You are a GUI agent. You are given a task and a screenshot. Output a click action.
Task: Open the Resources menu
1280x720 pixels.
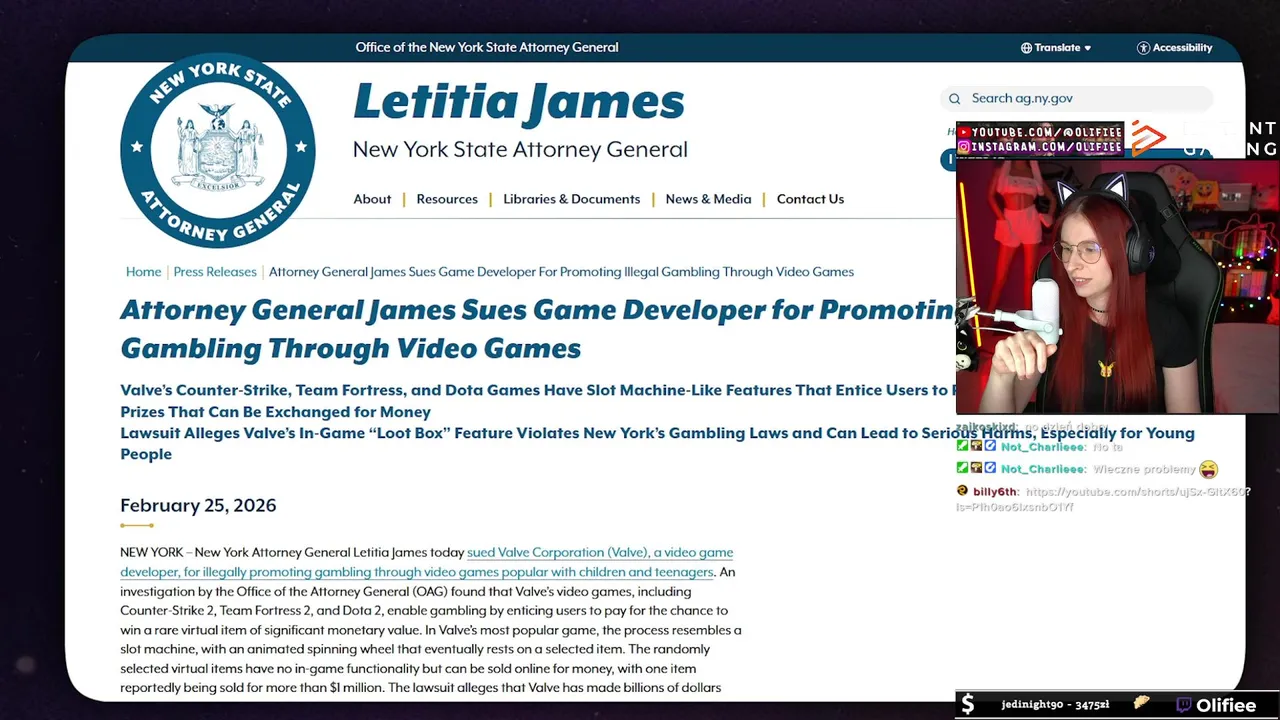(x=447, y=199)
